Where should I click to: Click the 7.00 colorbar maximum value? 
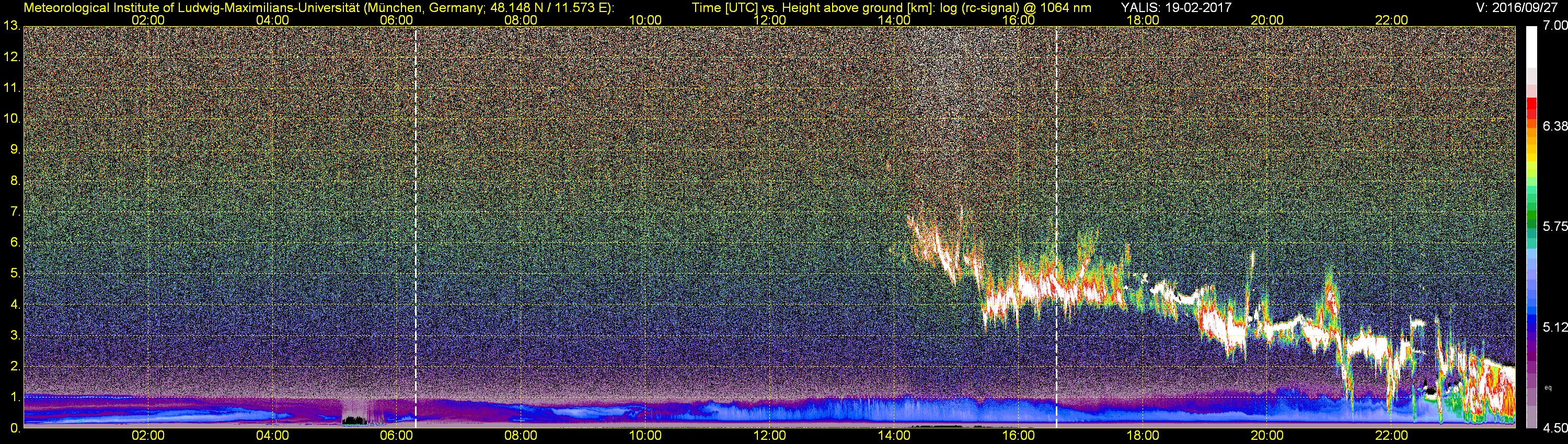[x=1555, y=26]
